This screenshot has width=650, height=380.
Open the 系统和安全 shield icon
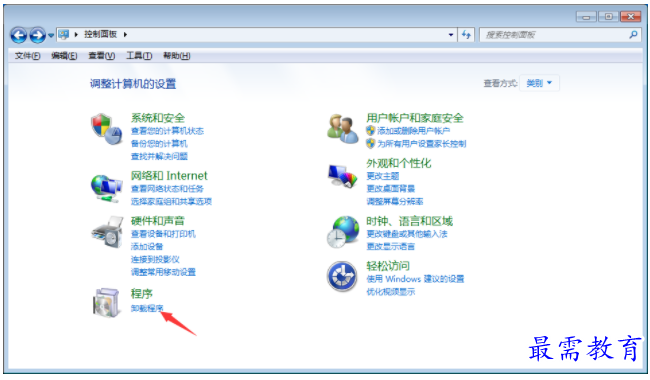pyautogui.click(x=107, y=129)
